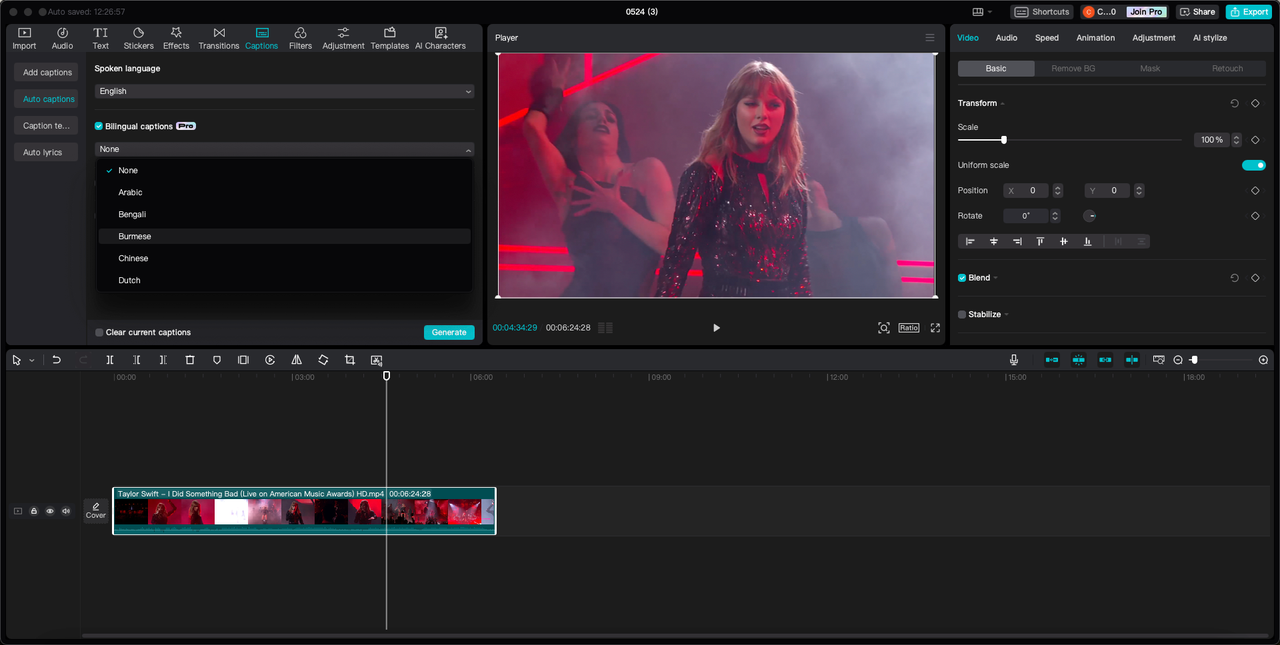Collapse the Transform section
The image size is (1280, 645).
(1002, 104)
